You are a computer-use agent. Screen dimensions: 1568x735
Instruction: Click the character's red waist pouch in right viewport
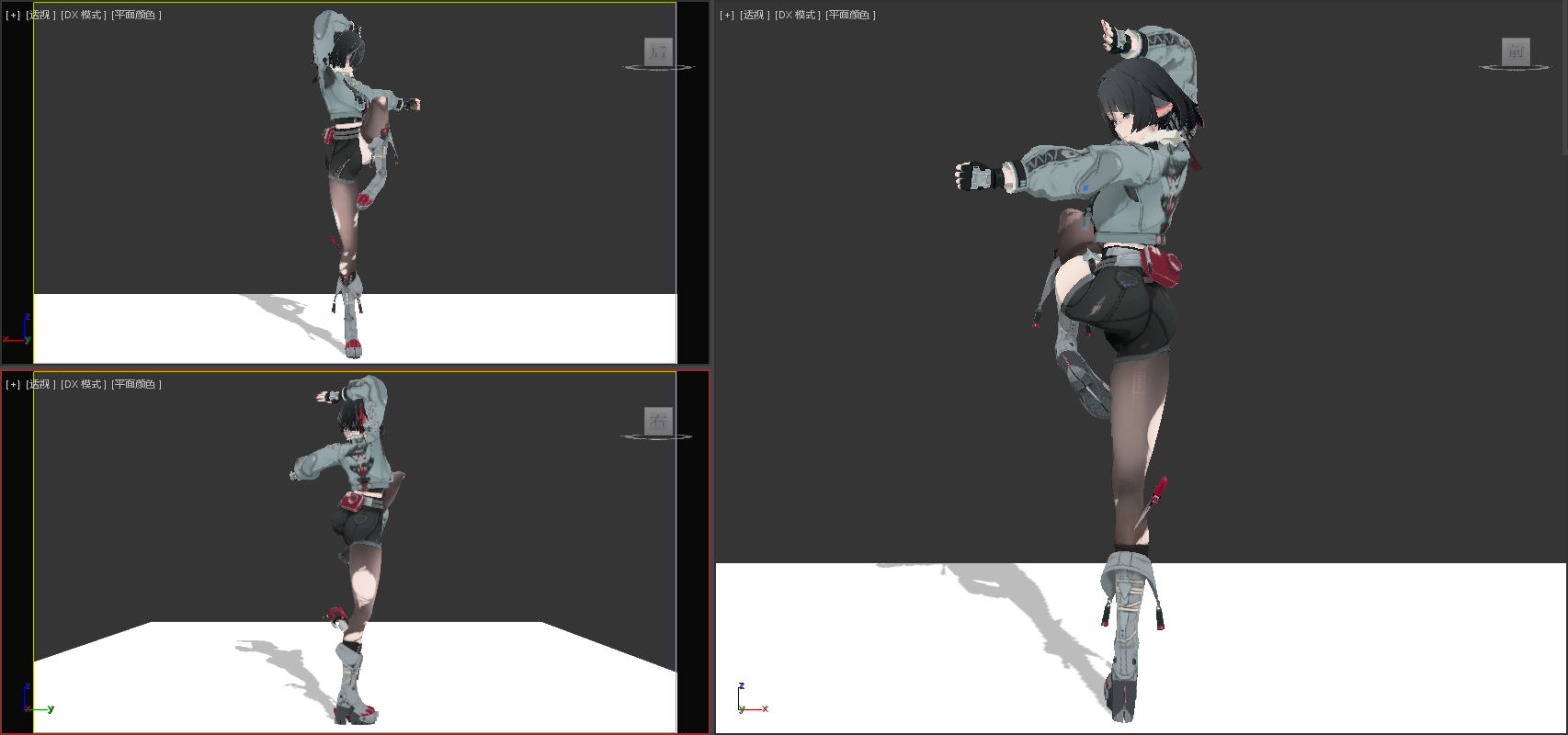1164,267
